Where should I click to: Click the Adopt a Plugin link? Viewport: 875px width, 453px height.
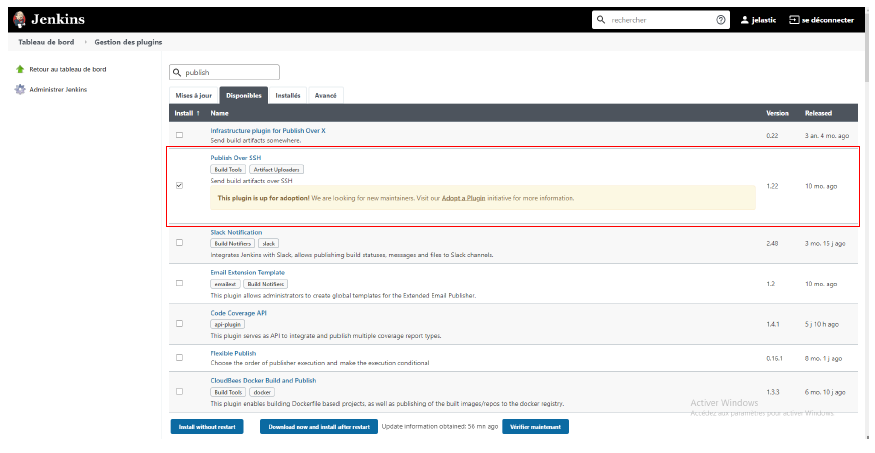[463, 198]
